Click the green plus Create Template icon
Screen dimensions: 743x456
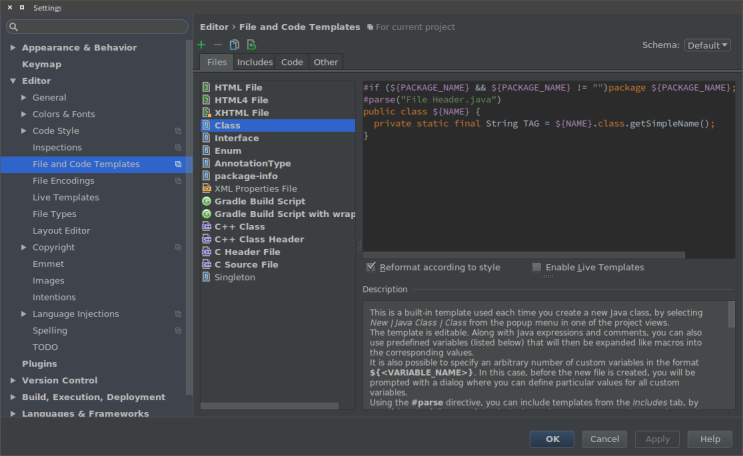[x=201, y=45]
